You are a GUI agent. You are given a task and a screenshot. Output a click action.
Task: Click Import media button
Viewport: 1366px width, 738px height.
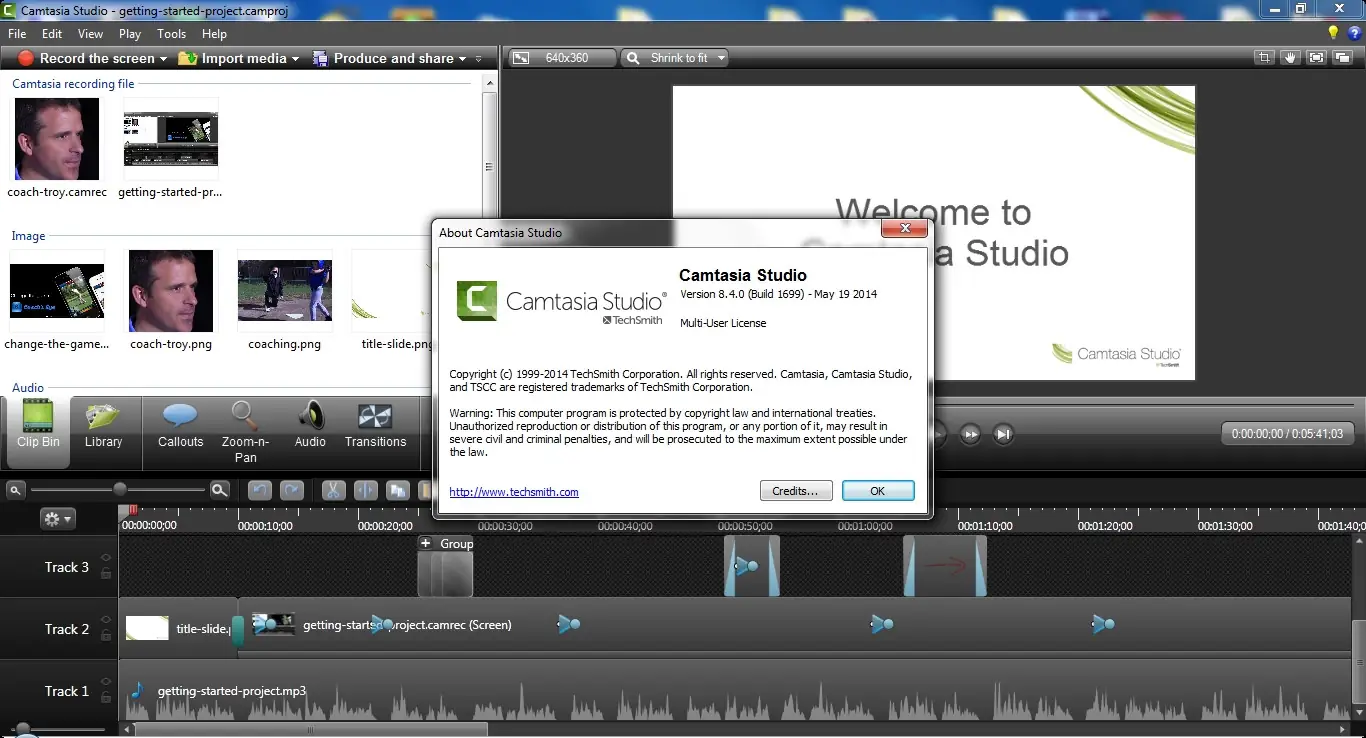[x=233, y=58]
